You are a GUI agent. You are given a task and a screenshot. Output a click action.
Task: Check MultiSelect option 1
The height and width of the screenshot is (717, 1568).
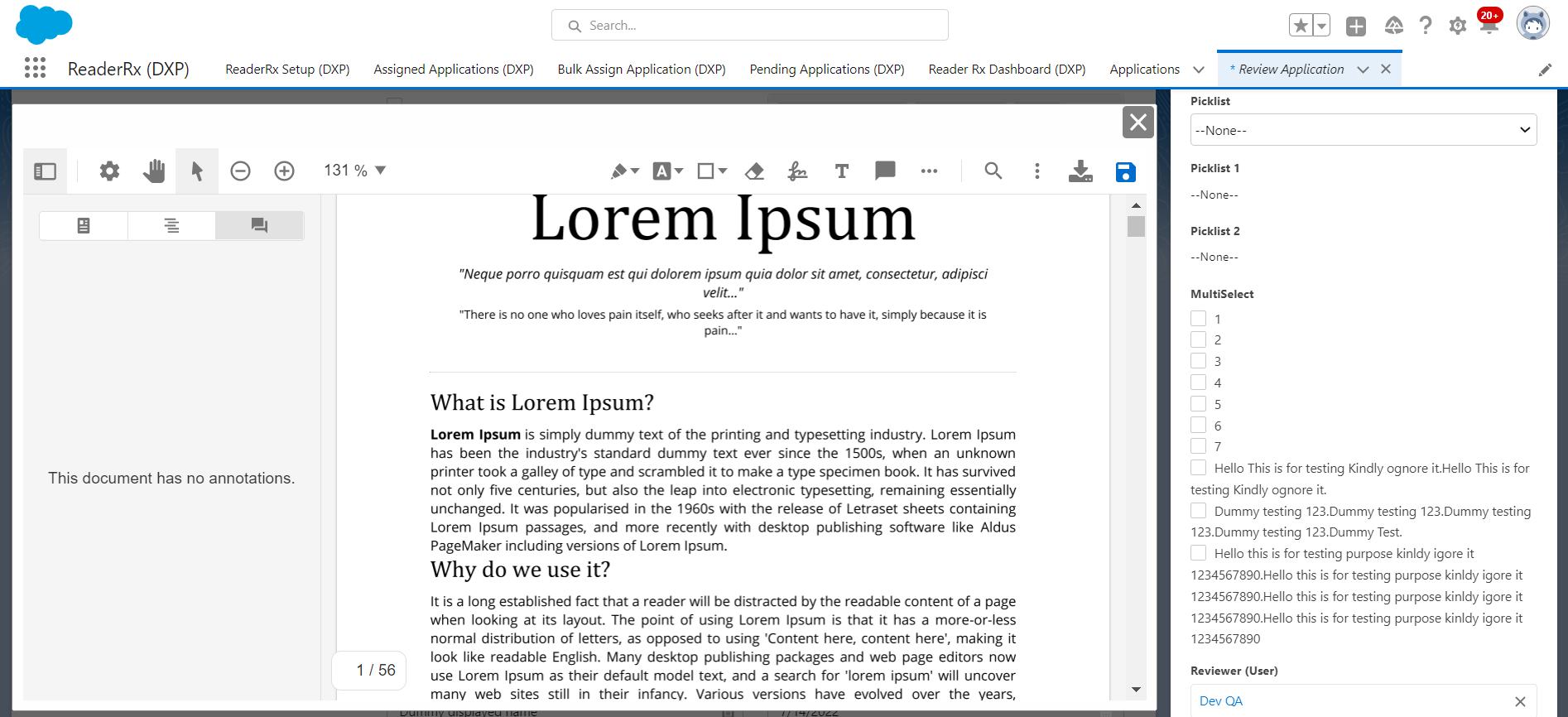tap(1198, 319)
